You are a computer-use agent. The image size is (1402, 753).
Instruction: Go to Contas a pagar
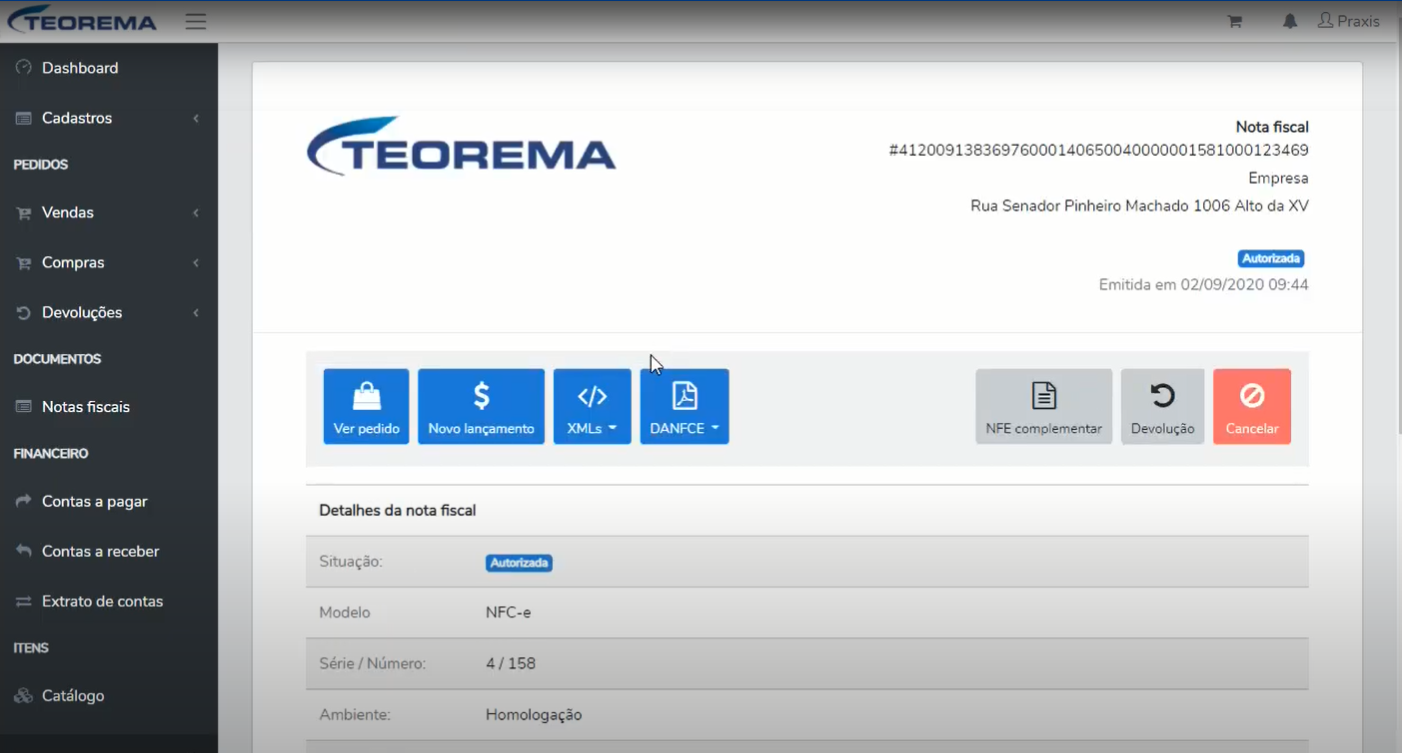click(108, 502)
